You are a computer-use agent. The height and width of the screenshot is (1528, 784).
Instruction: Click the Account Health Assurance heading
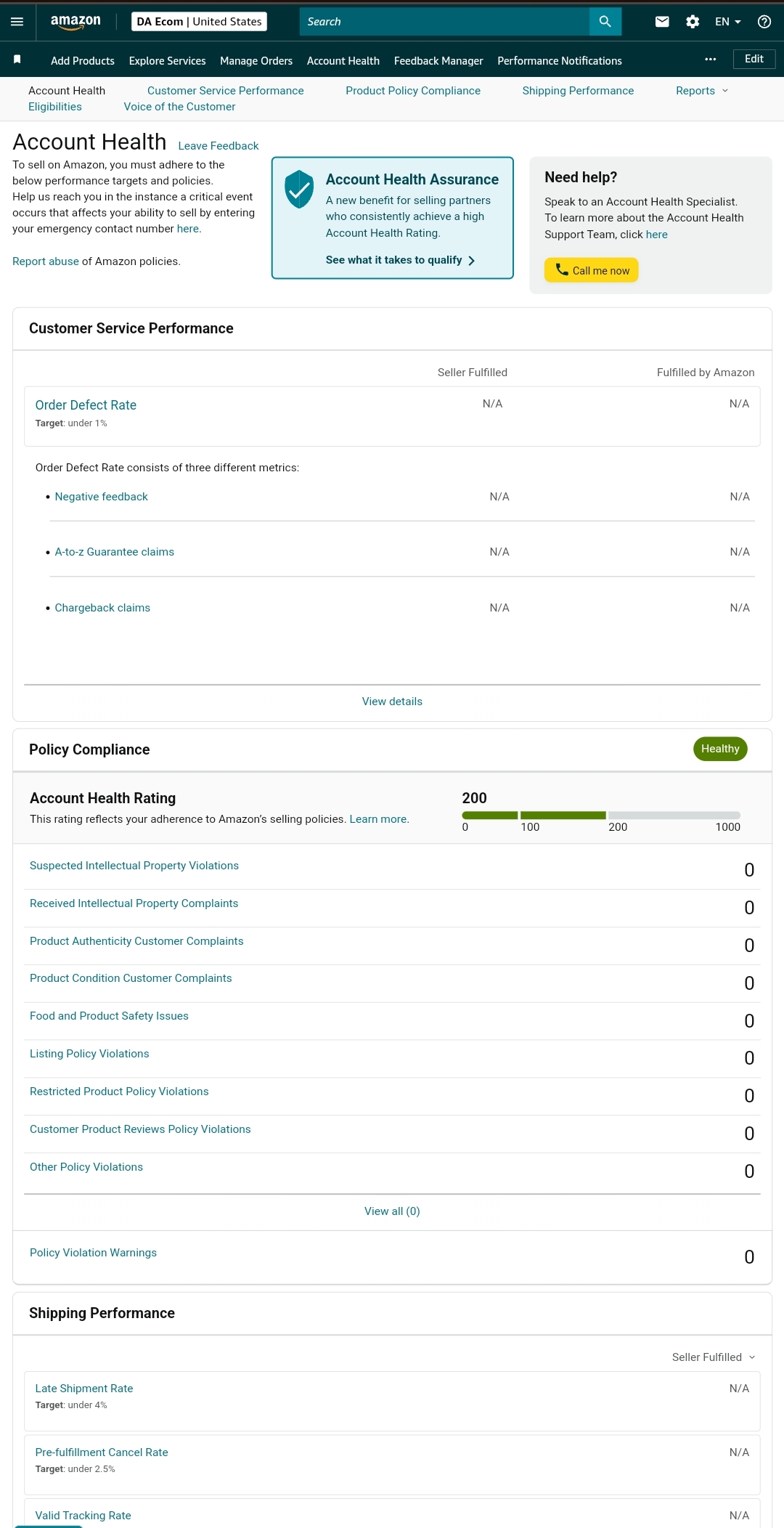tap(412, 179)
